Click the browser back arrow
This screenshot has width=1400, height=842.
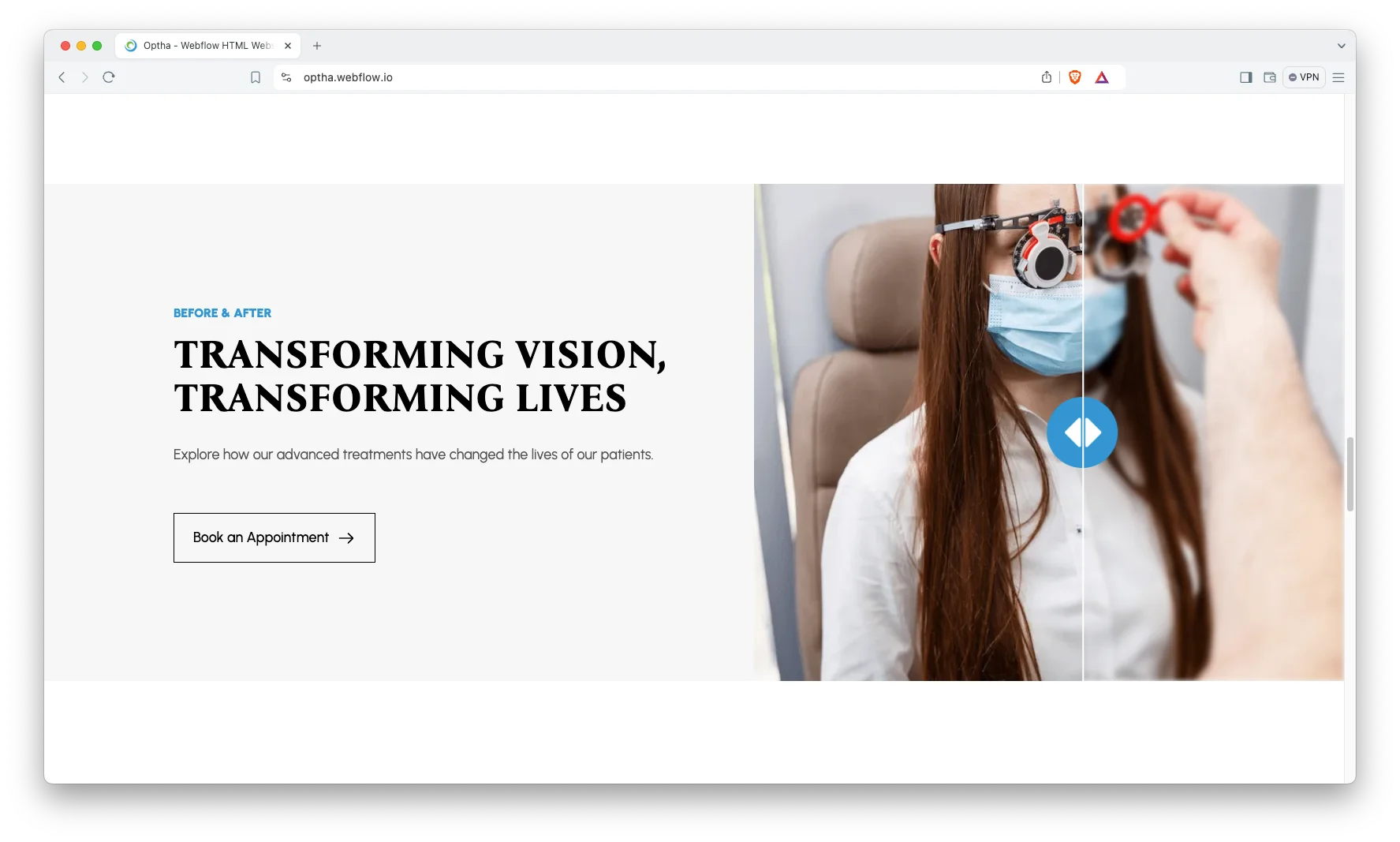tap(62, 77)
